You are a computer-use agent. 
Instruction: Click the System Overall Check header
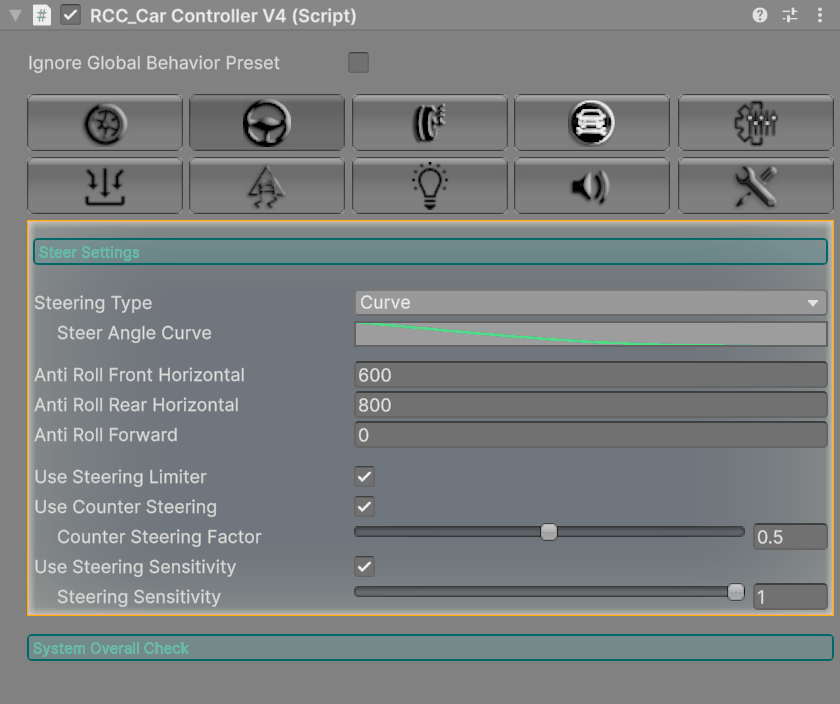click(x=430, y=648)
